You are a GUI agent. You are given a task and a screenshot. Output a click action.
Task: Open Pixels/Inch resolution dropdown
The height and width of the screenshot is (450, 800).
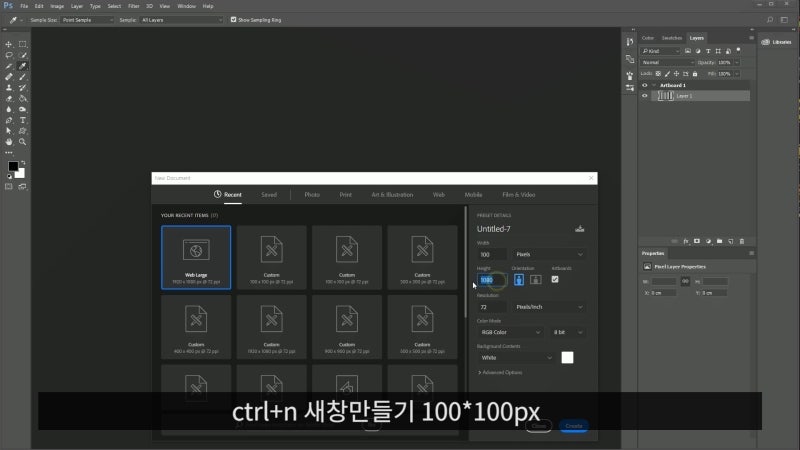point(549,307)
